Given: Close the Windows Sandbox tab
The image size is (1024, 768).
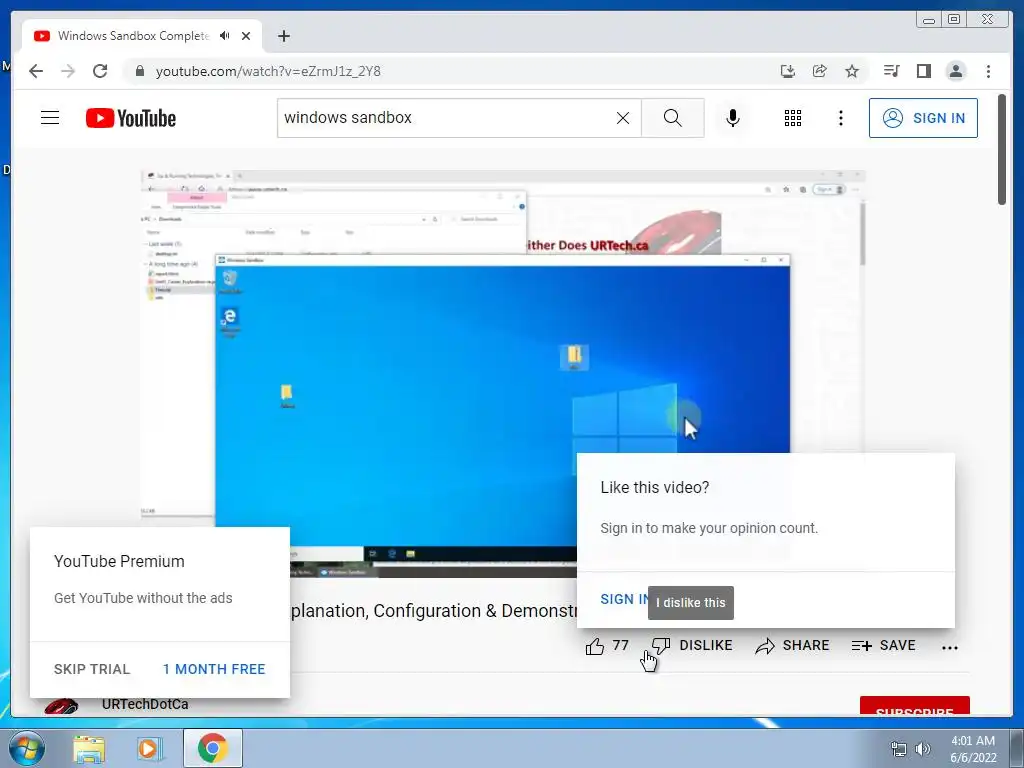Looking at the screenshot, I should pyautogui.click(x=246, y=36).
